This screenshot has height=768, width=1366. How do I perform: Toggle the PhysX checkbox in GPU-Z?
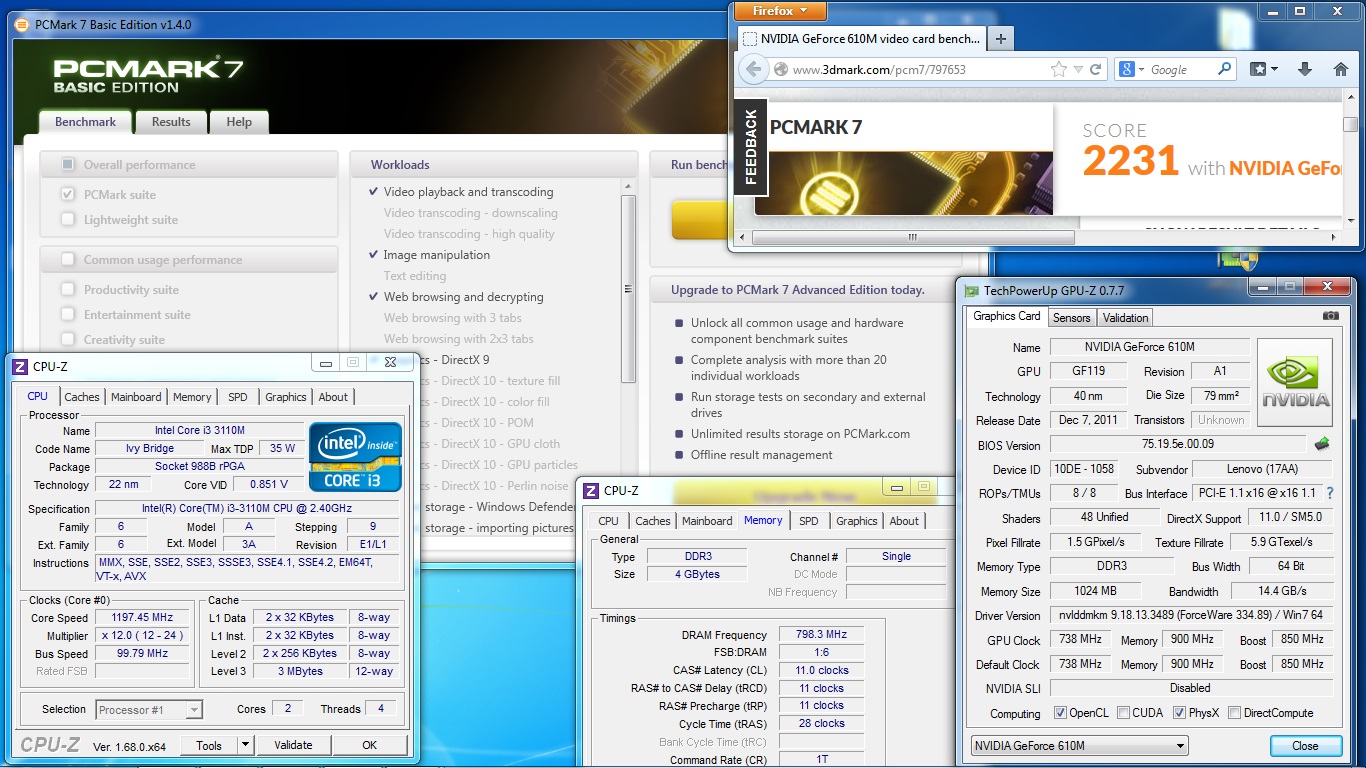coord(1180,713)
